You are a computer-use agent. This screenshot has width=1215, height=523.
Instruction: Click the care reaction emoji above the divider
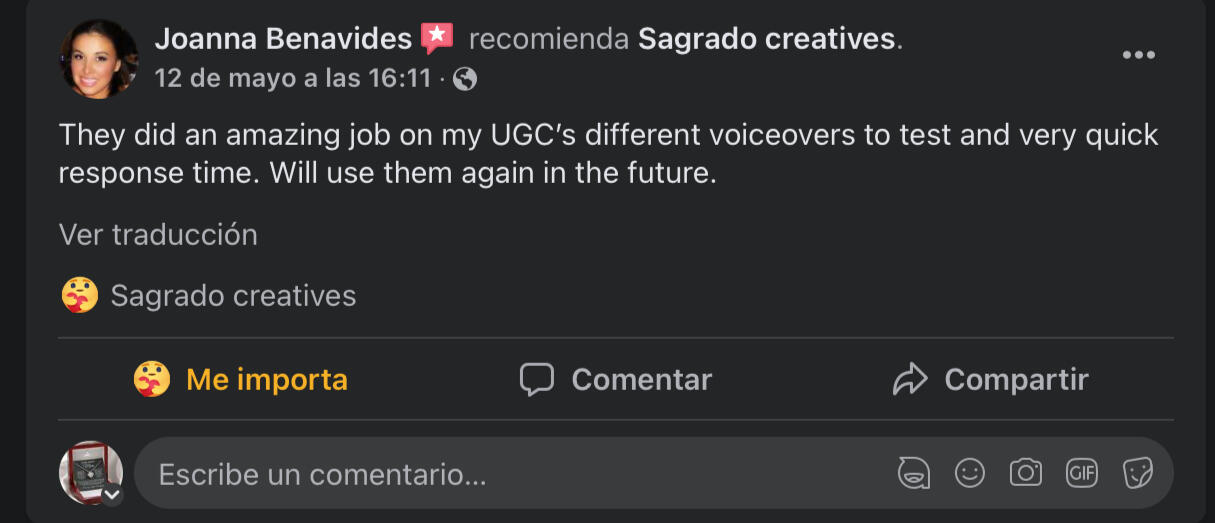pyautogui.click(x=80, y=296)
